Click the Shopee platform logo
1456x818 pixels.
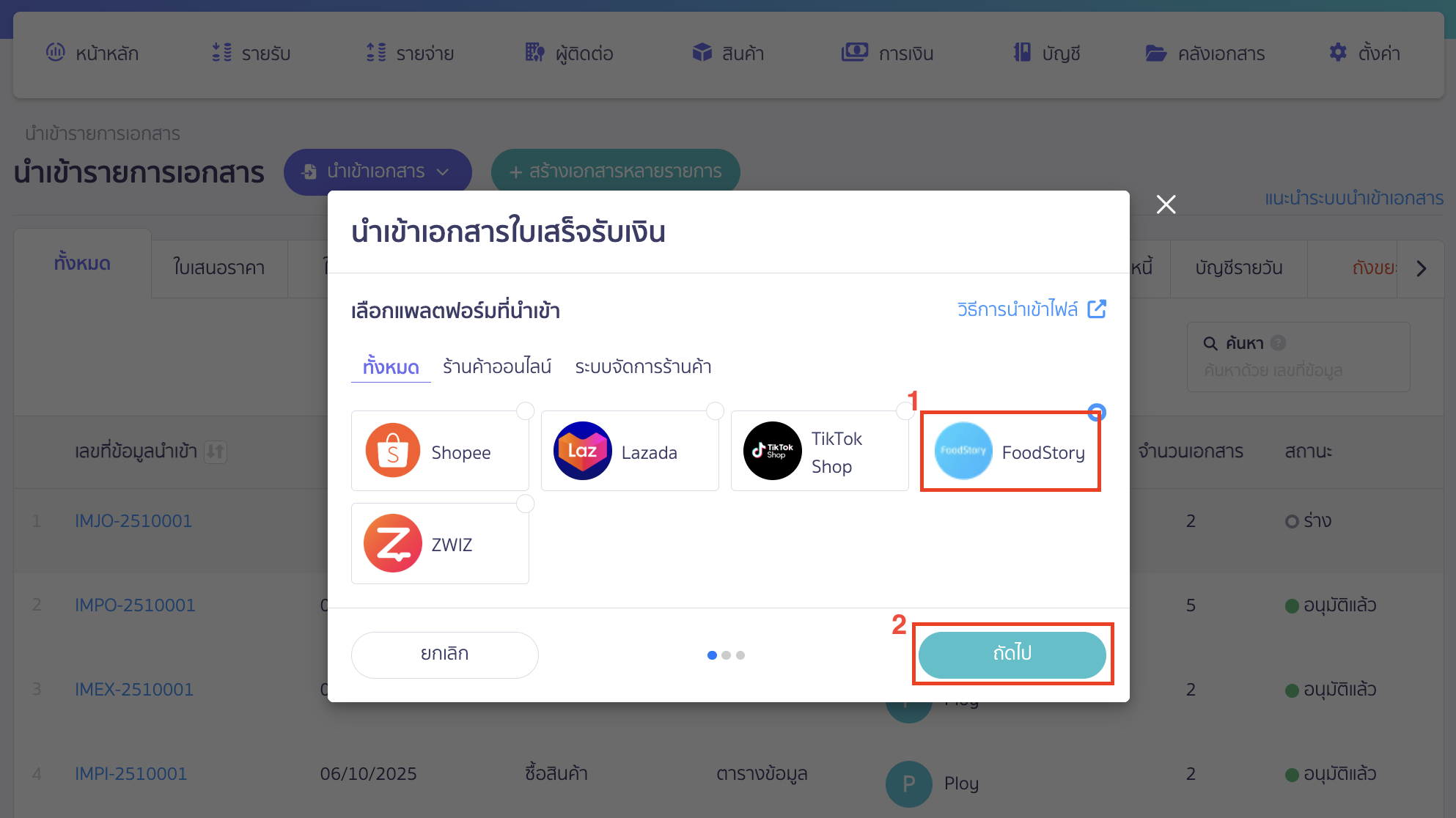click(393, 451)
